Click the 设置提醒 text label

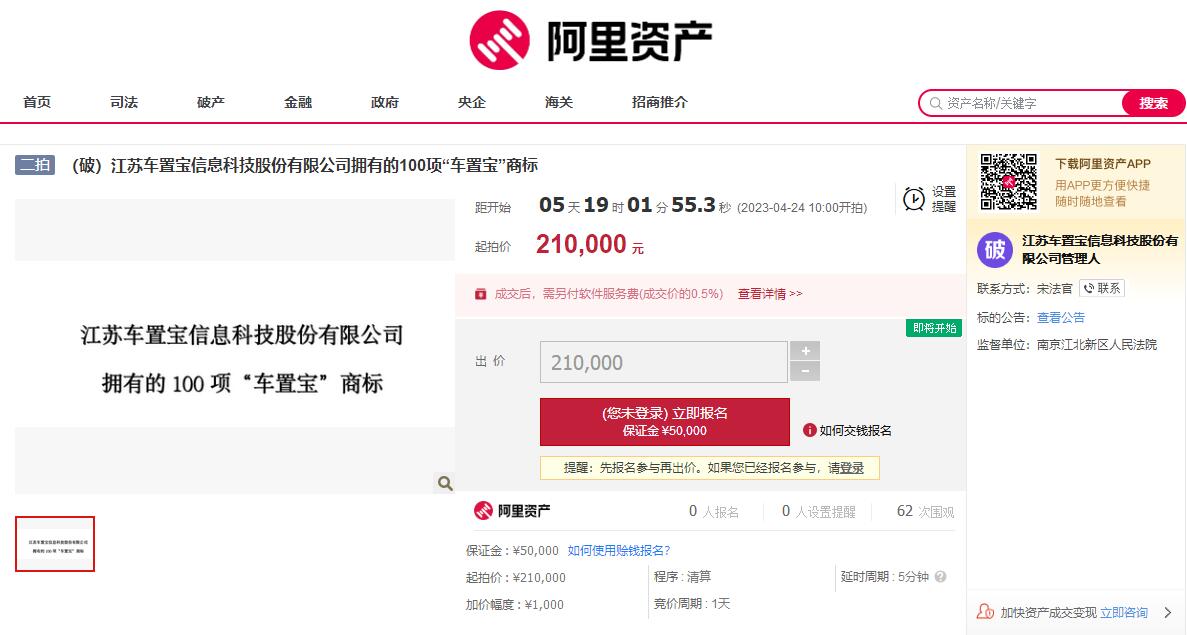click(944, 199)
